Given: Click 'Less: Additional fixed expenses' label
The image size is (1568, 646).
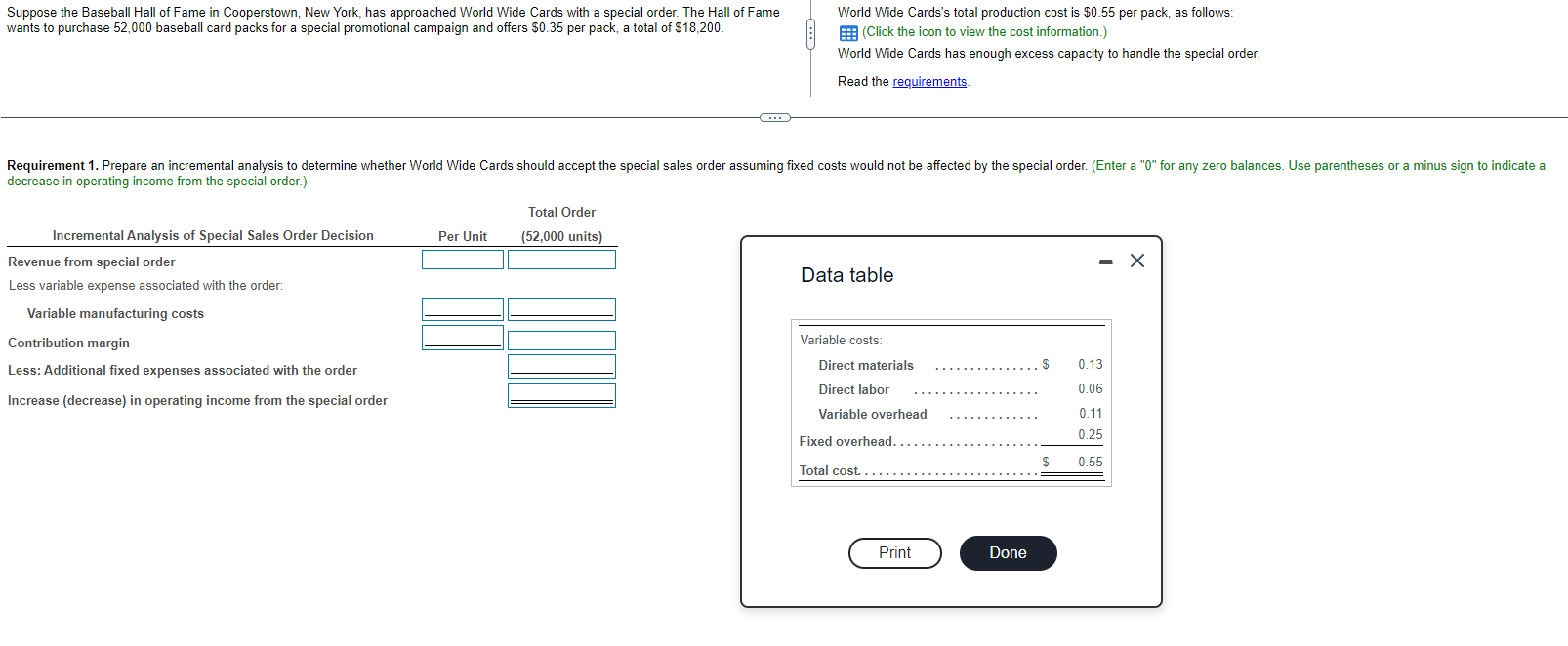Looking at the screenshot, I should 183,371.
